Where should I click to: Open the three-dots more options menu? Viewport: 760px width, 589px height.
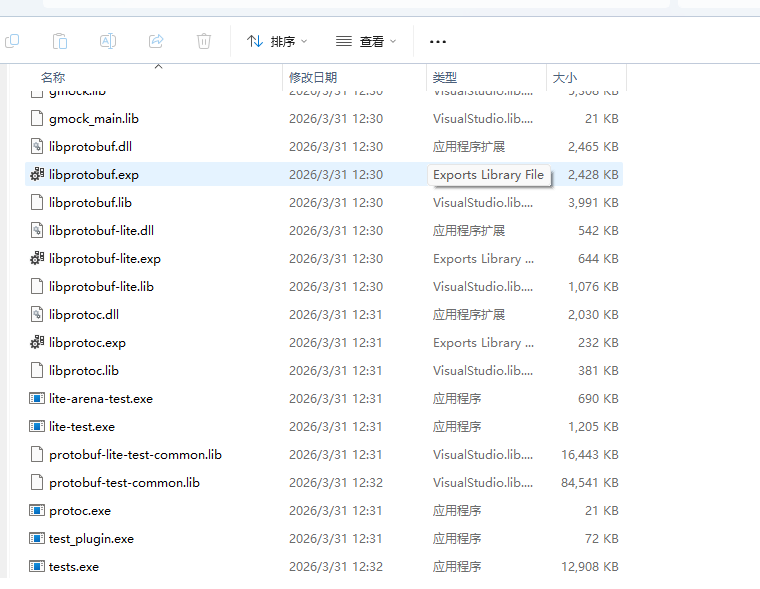coord(438,42)
